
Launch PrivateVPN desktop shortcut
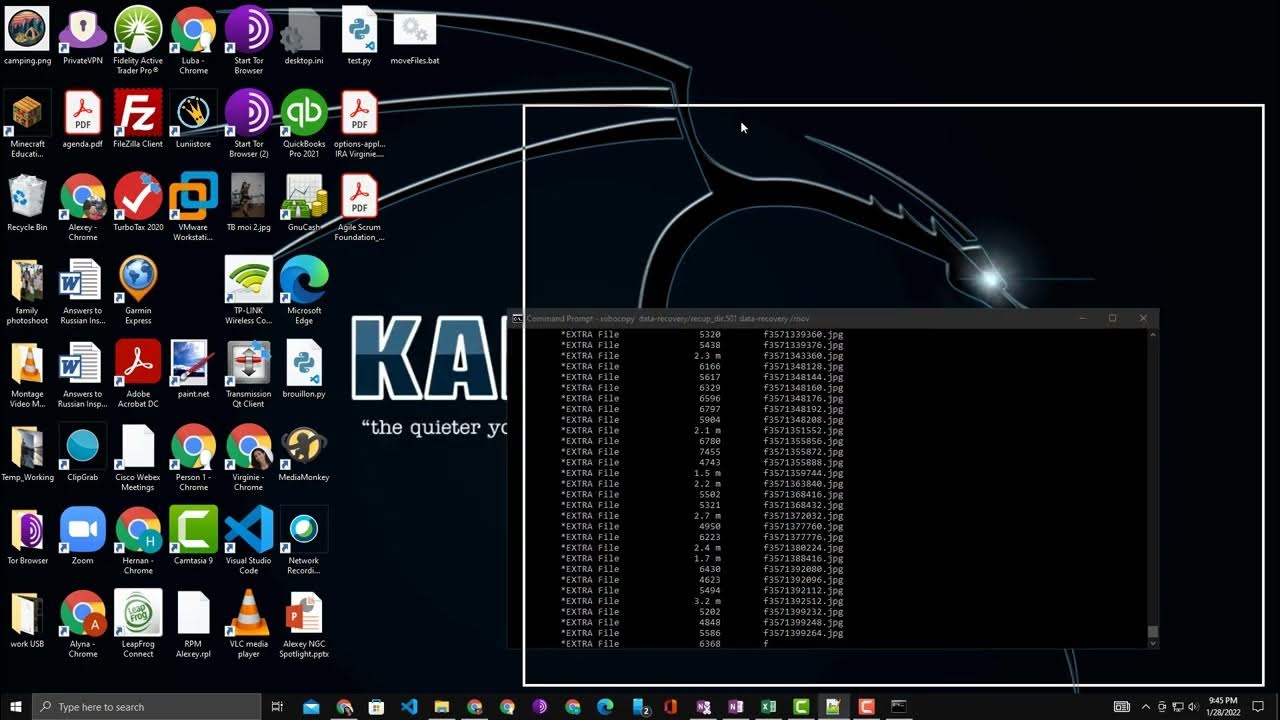[83, 36]
